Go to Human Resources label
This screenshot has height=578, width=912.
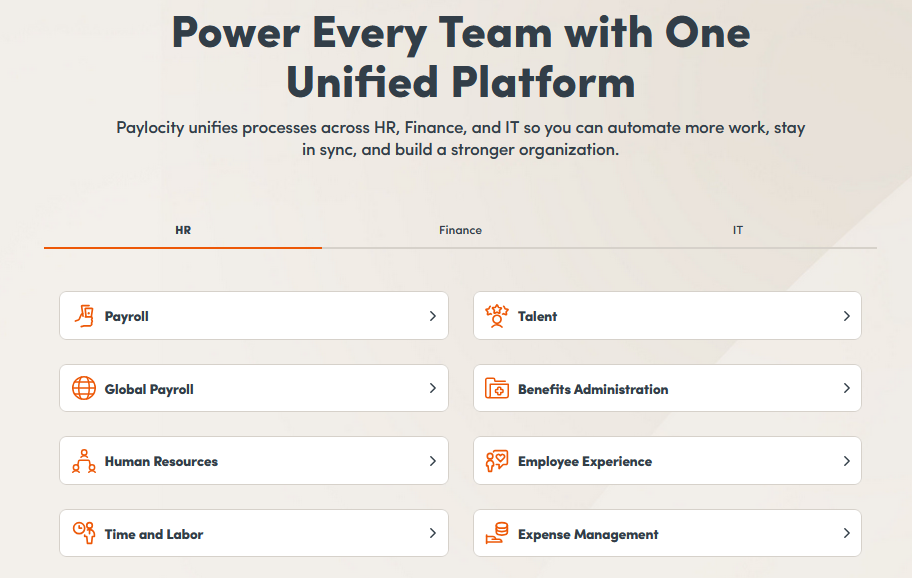pyautogui.click(x=161, y=461)
